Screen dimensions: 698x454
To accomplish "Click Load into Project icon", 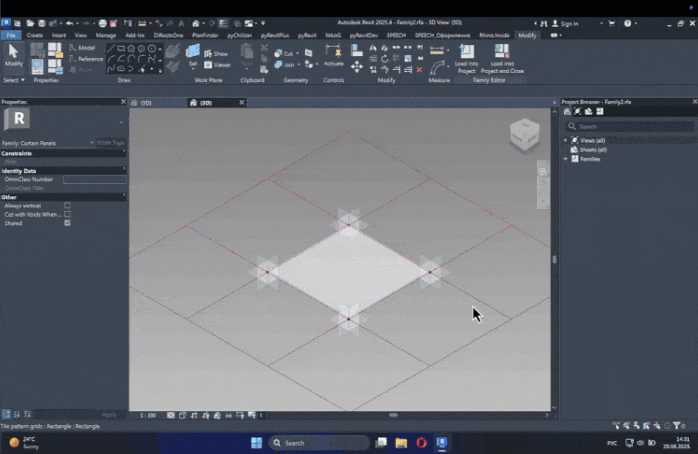I will pos(467,52).
